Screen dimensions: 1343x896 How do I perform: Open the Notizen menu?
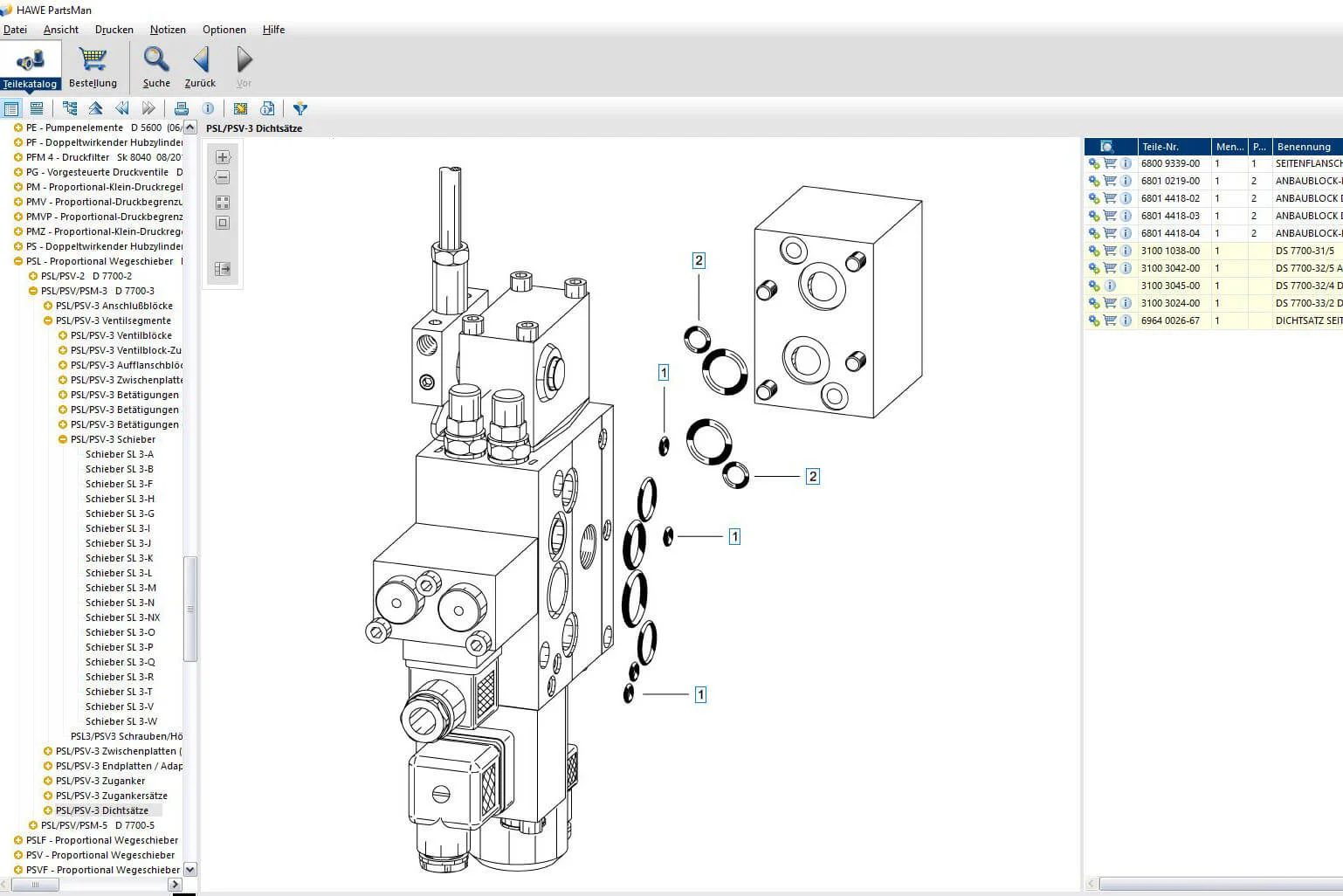pyautogui.click(x=168, y=30)
